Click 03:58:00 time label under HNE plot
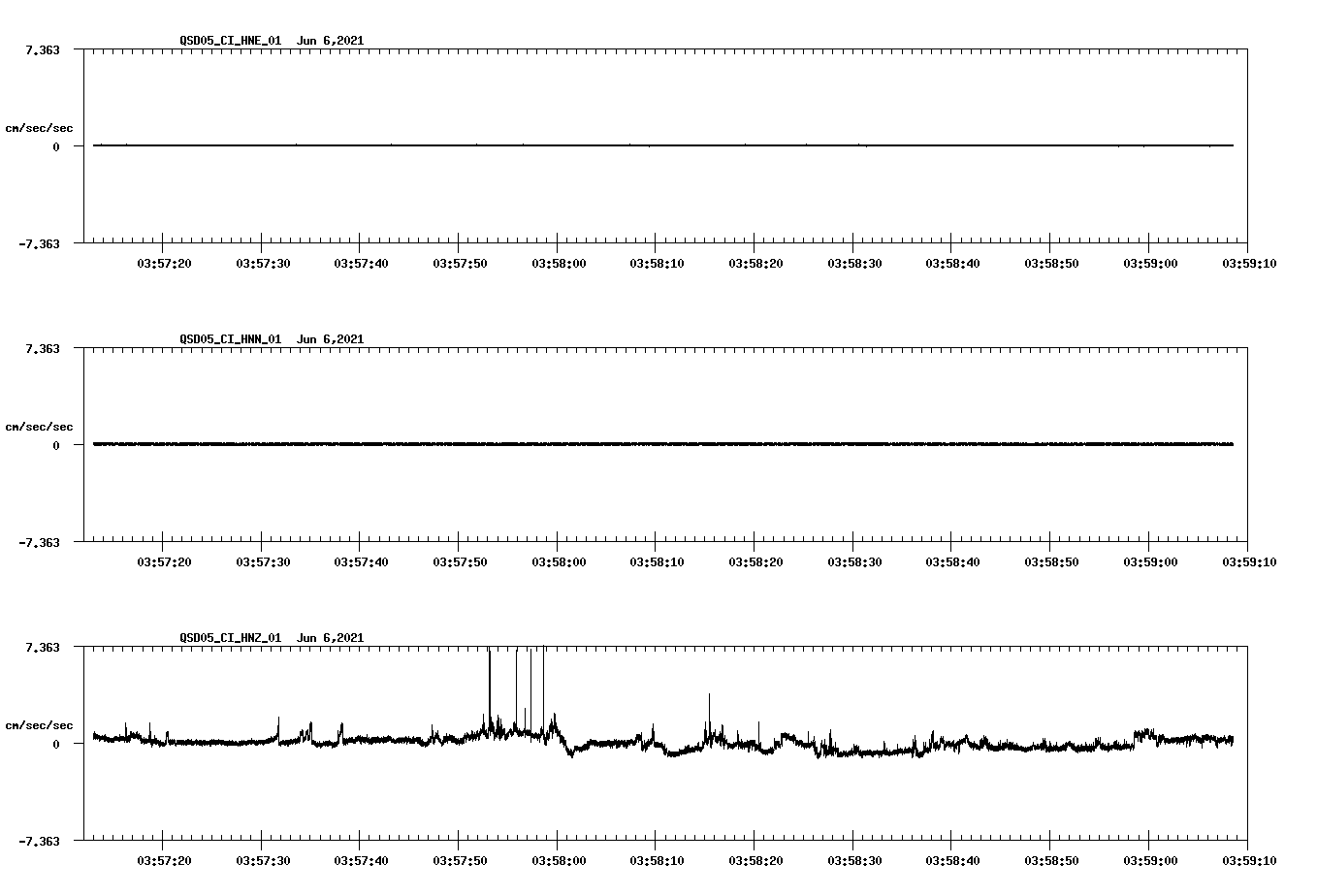The image size is (1317, 896). [558, 264]
